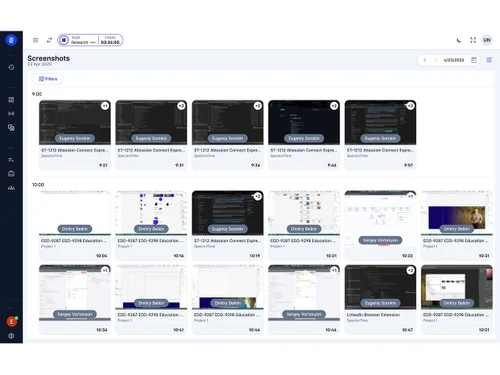This screenshot has width=500, height=375.
Task: Toggle the hamburger menu in the top bar
Action: 36,40
